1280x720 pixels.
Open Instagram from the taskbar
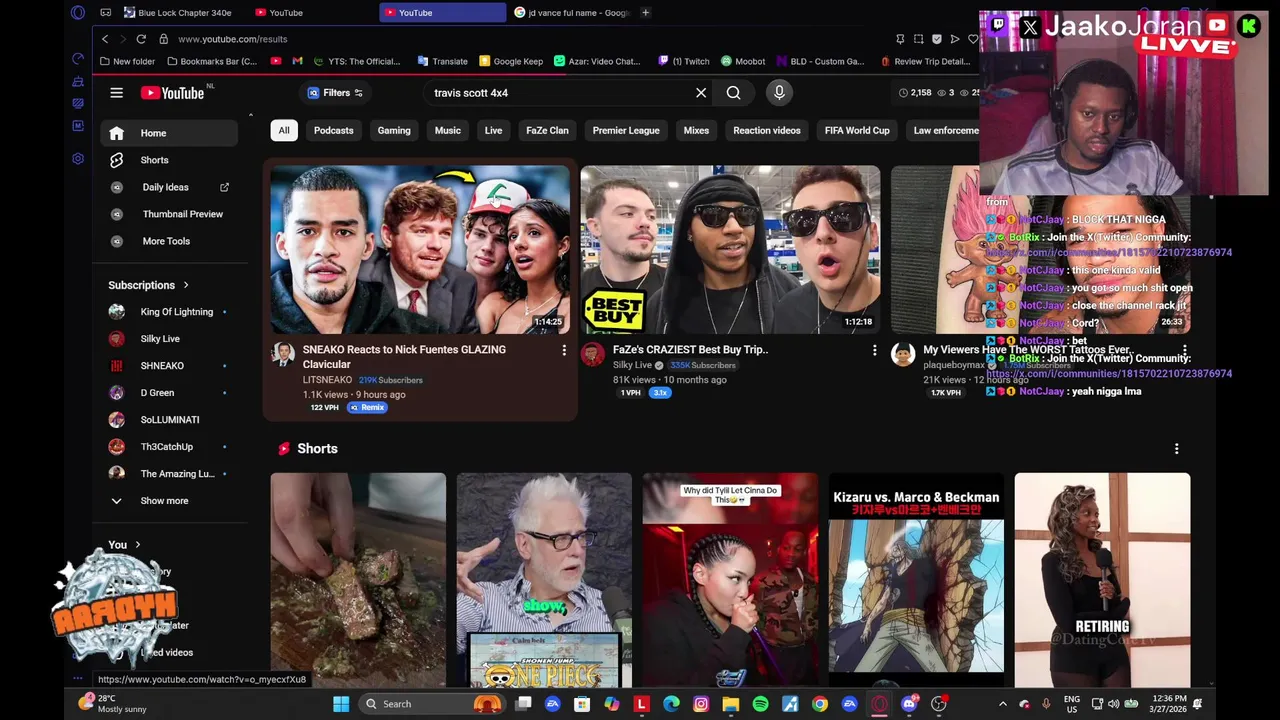(x=701, y=704)
